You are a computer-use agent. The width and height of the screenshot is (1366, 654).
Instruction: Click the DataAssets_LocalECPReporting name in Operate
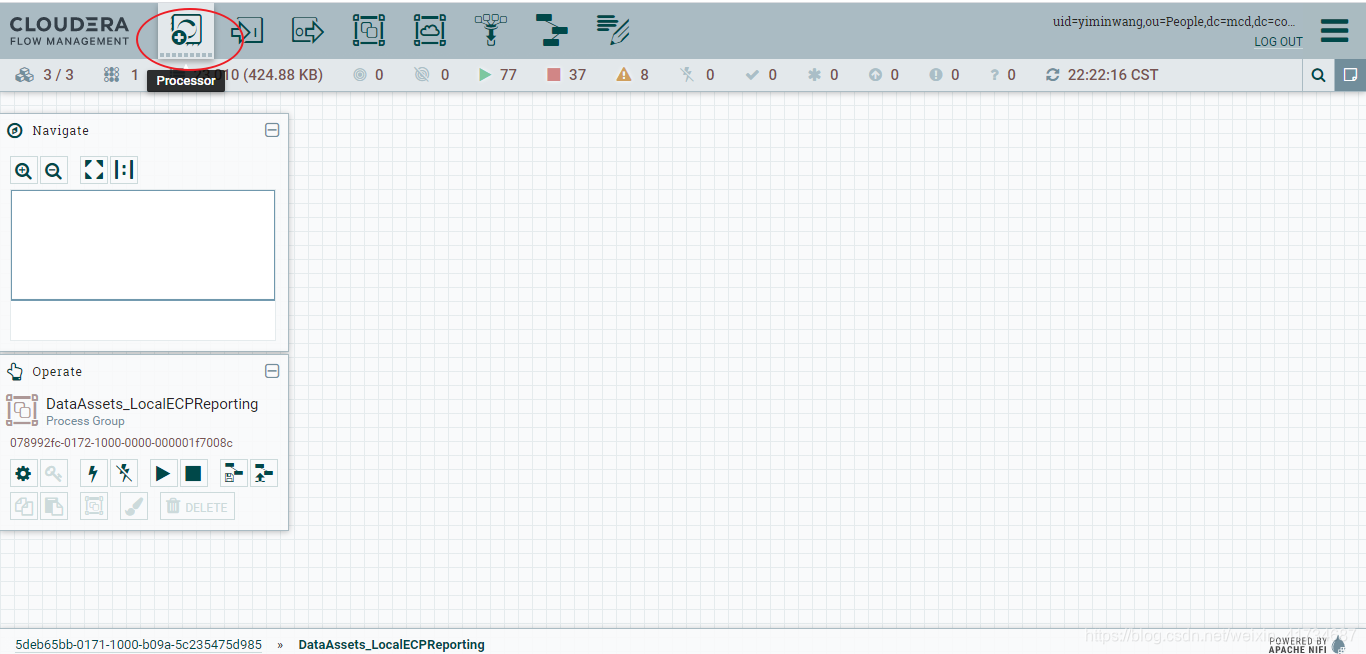(x=152, y=404)
